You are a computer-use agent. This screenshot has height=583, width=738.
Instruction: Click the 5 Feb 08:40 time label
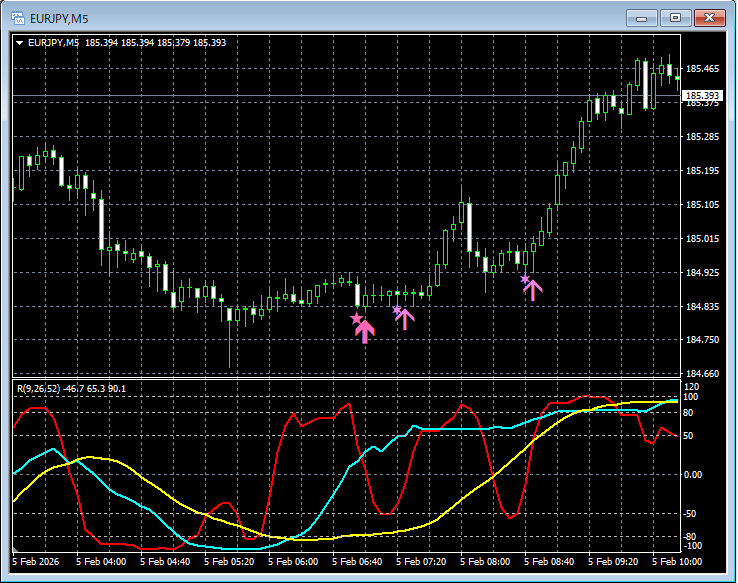pyautogui.click(x=549, y=562)
